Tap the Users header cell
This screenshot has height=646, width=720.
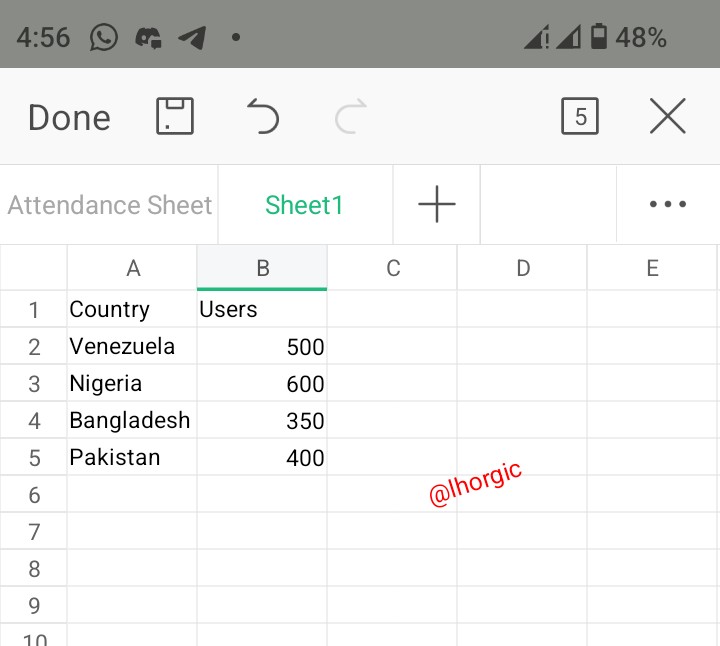coord(262,310)
